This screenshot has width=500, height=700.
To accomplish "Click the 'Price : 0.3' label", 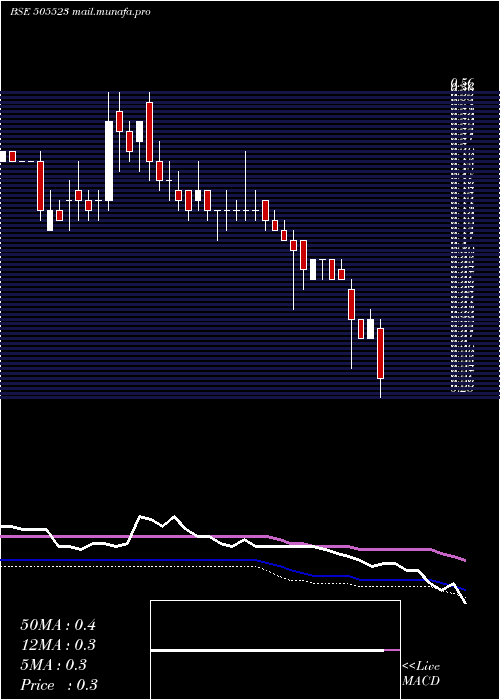I will [59, 685].
